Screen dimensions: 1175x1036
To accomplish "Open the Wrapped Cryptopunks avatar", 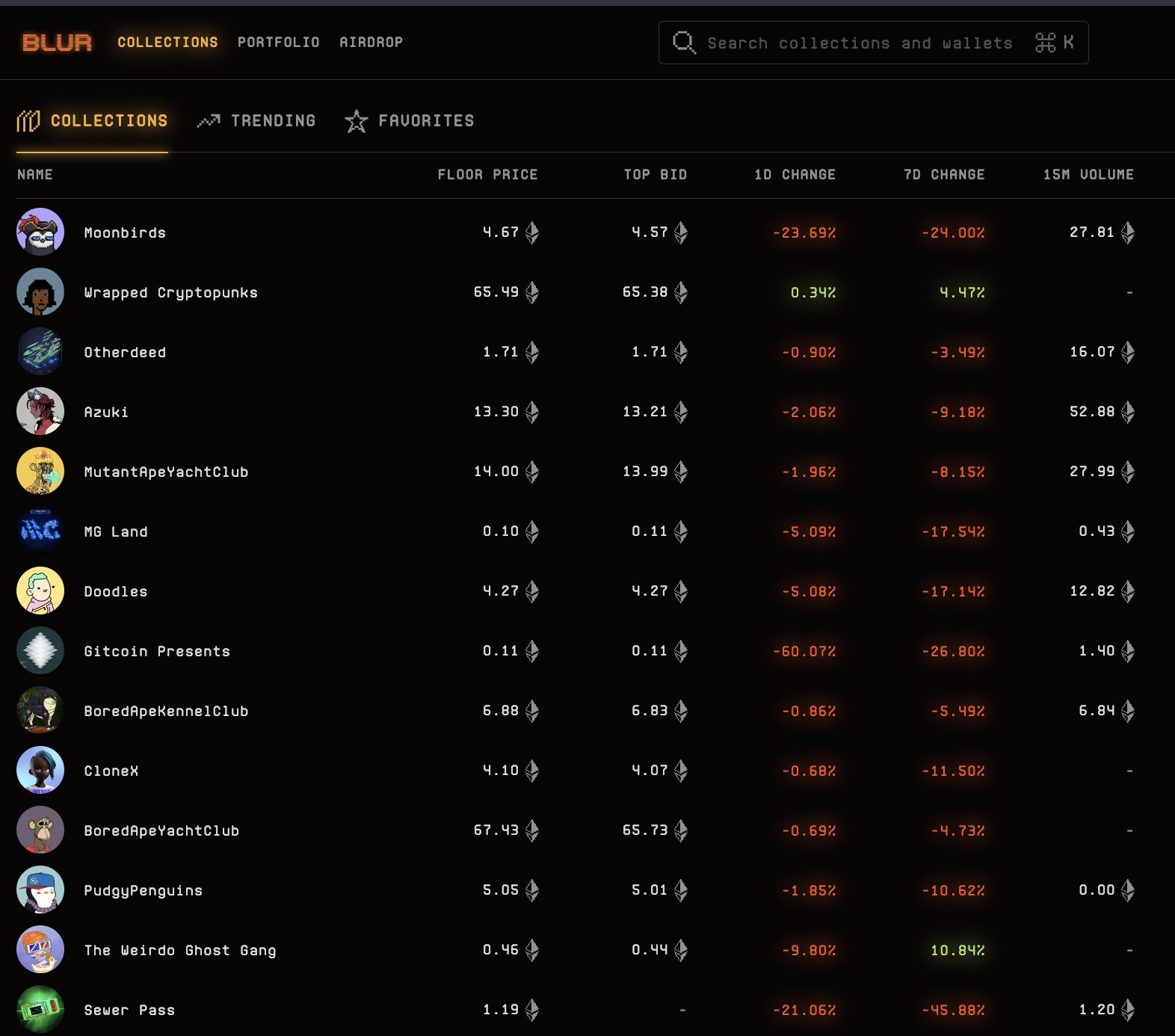I will coord(40,292).
